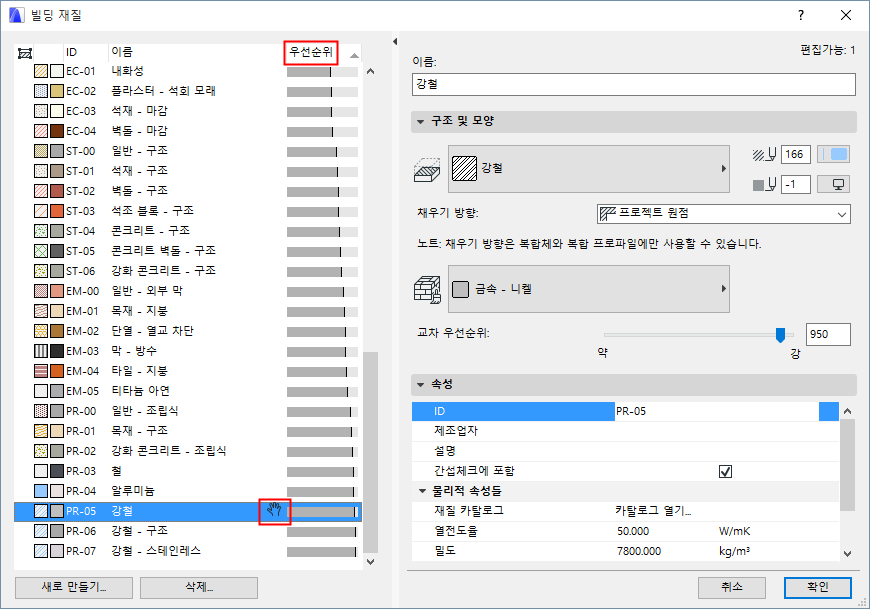Click the 확인 button
The height and width of the screenshot is (609, 870).
click(817, 587)
